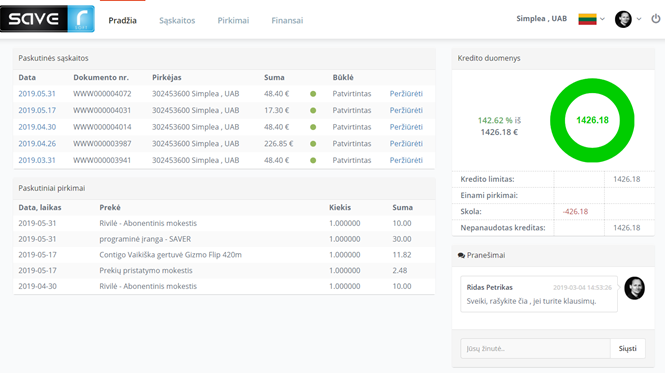Click document number WWW000004072

[102, 94]
